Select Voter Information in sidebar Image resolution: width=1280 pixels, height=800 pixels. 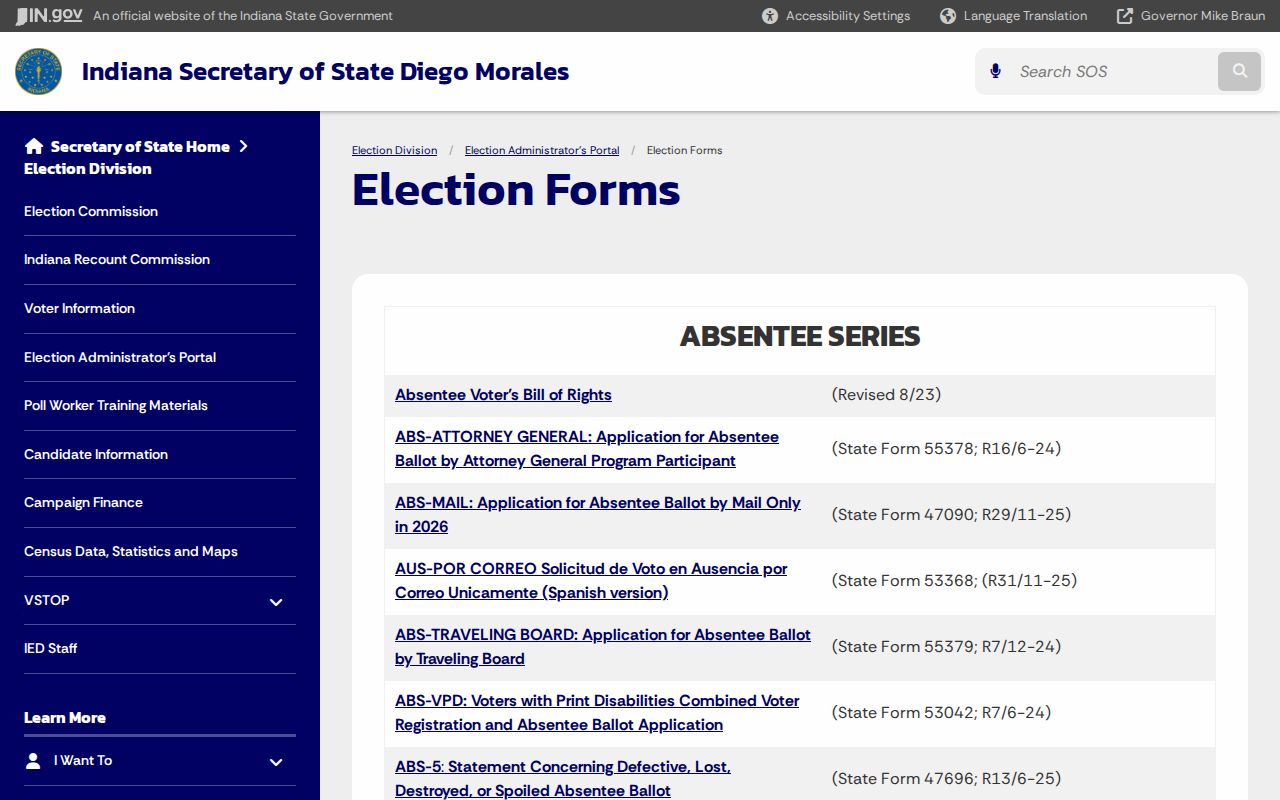point(79,308)
